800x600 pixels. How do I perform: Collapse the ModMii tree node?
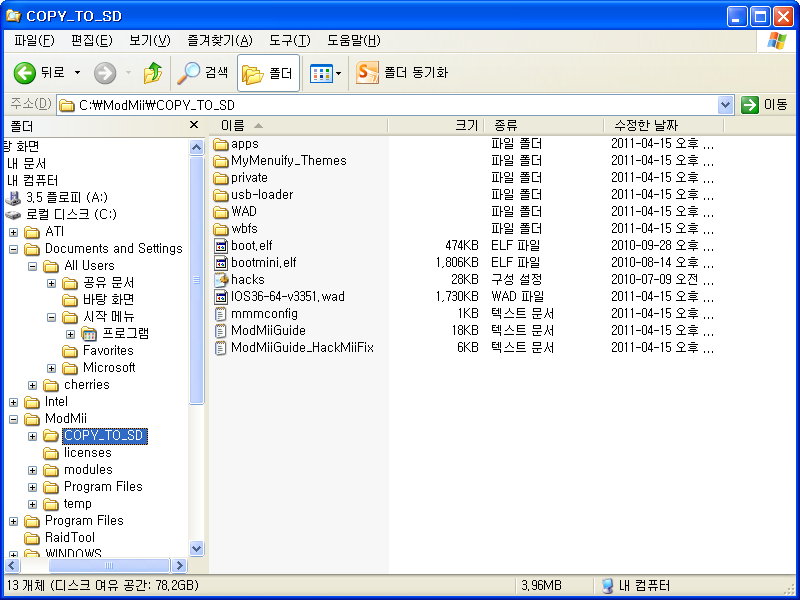[13, 419]
